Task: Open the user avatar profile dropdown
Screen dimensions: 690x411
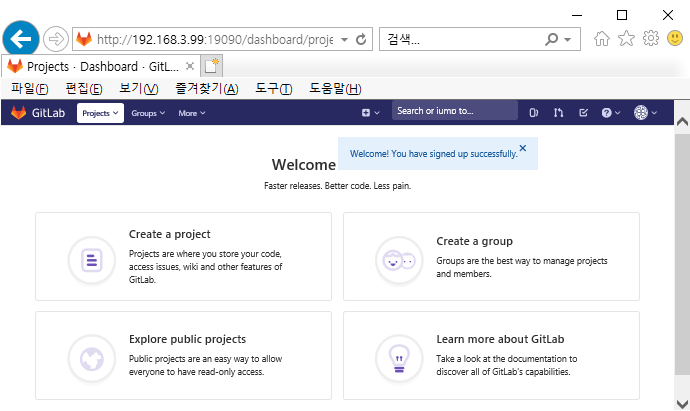Action: pyautogui.click(x=645, y=113)
